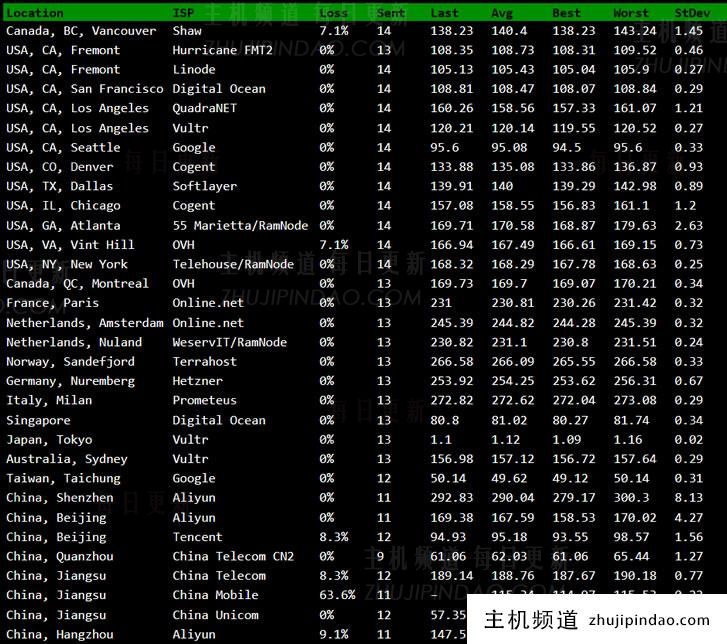Select the Singapore location entry
The image size is (727, 644).
(38, 420)
